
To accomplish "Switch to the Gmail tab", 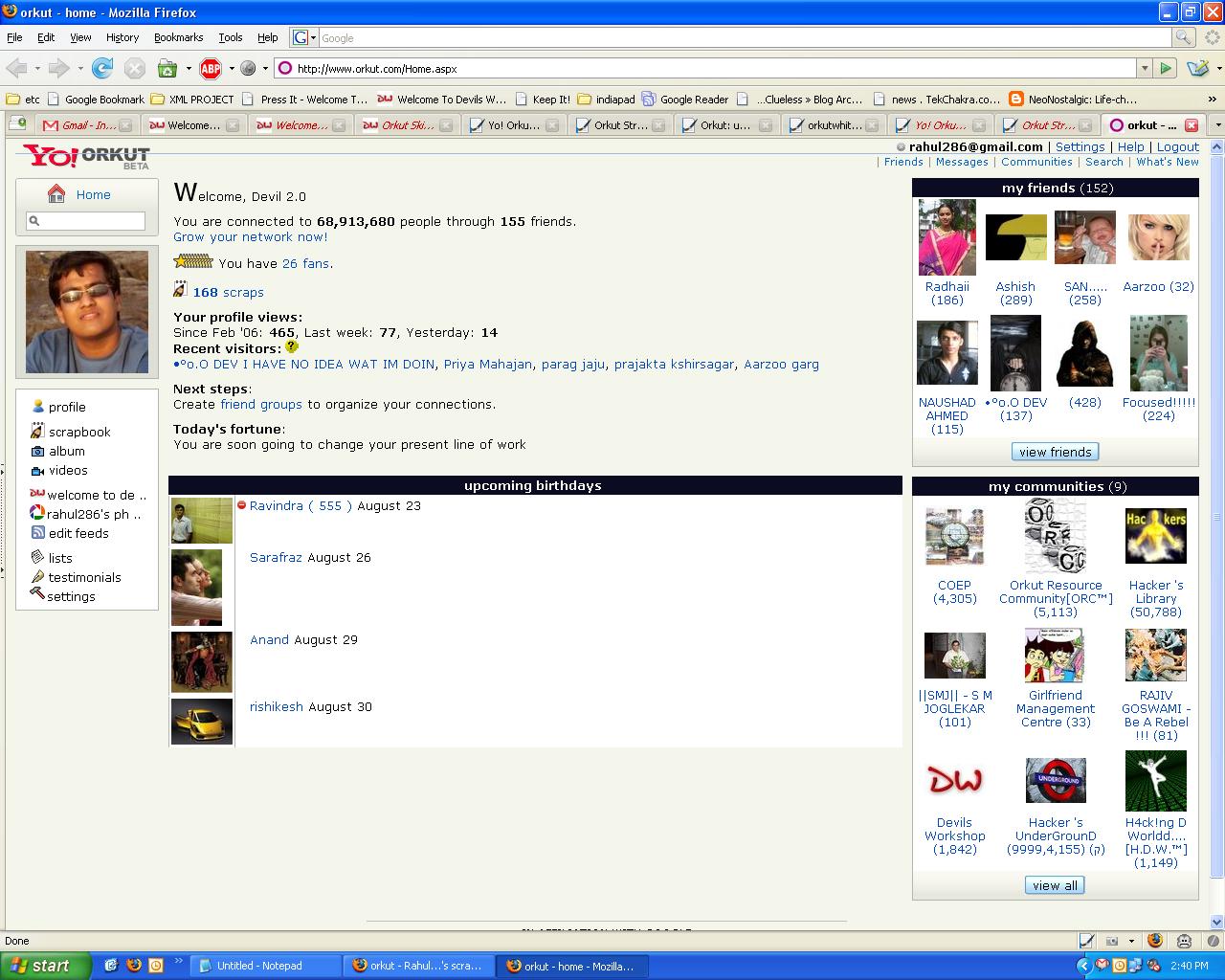I will tap(85, 125).
